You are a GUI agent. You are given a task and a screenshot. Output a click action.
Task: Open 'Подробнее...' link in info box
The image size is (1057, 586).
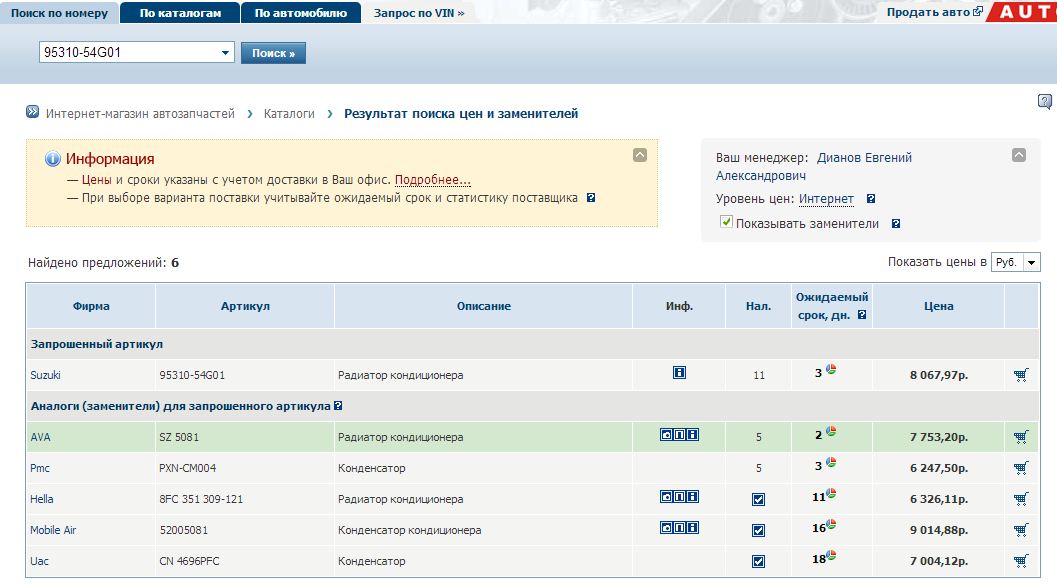[x=432, y=180]
